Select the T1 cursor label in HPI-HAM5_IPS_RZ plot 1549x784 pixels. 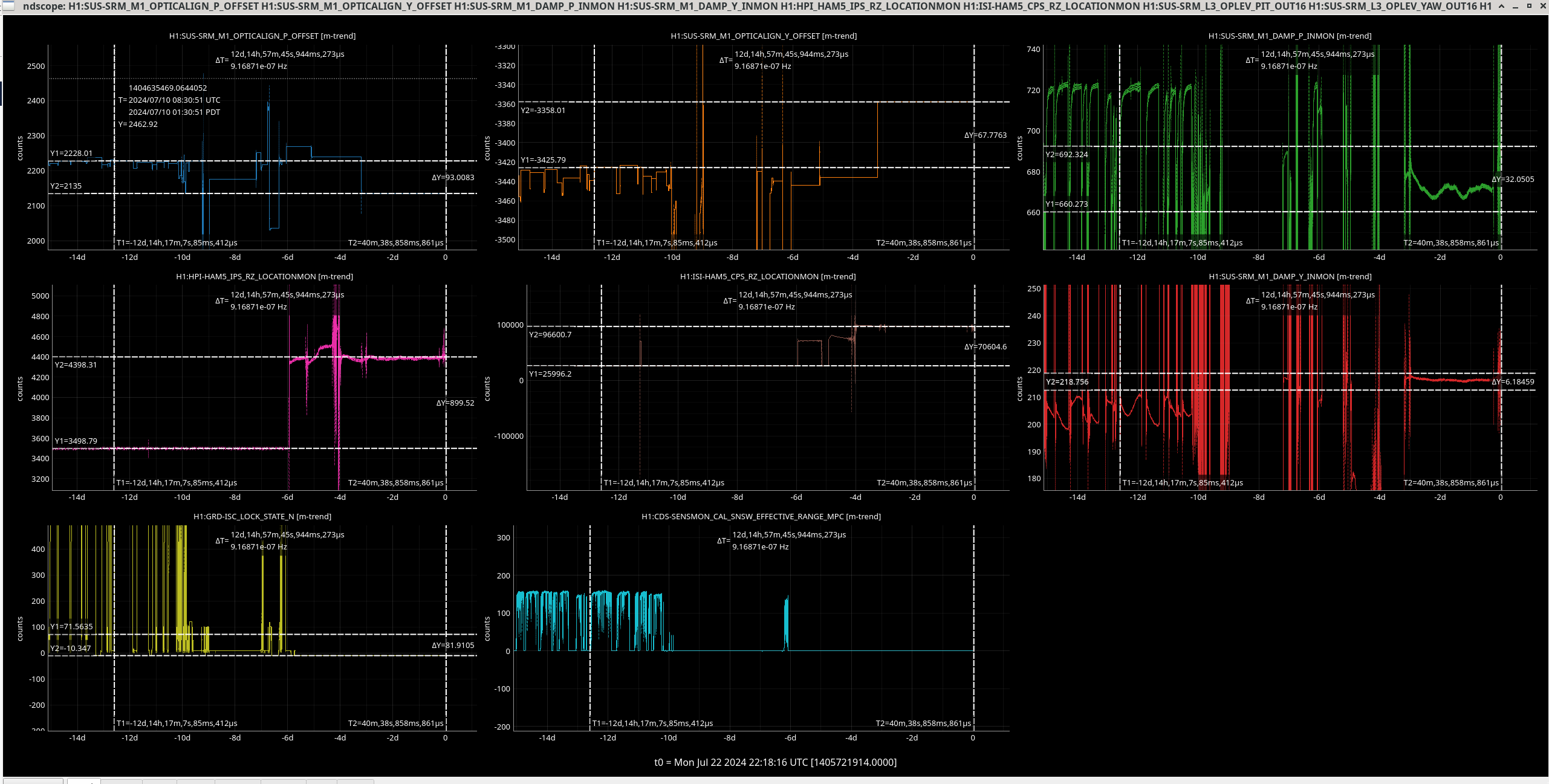[x=177, y=483]
